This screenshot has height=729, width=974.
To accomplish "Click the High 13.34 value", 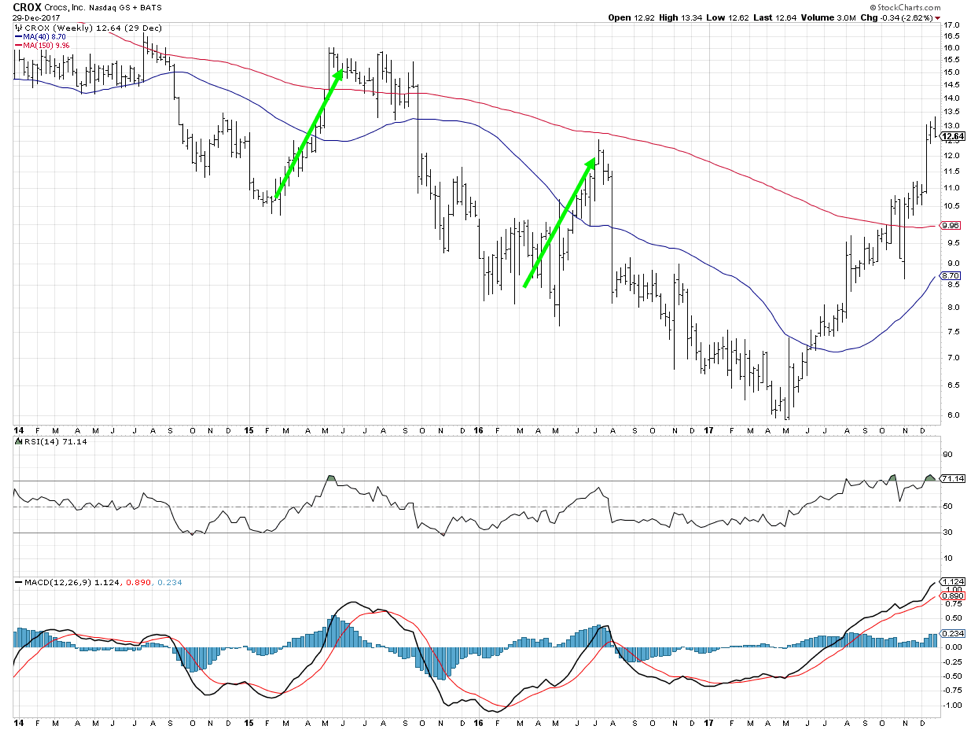I will [680, 18].
